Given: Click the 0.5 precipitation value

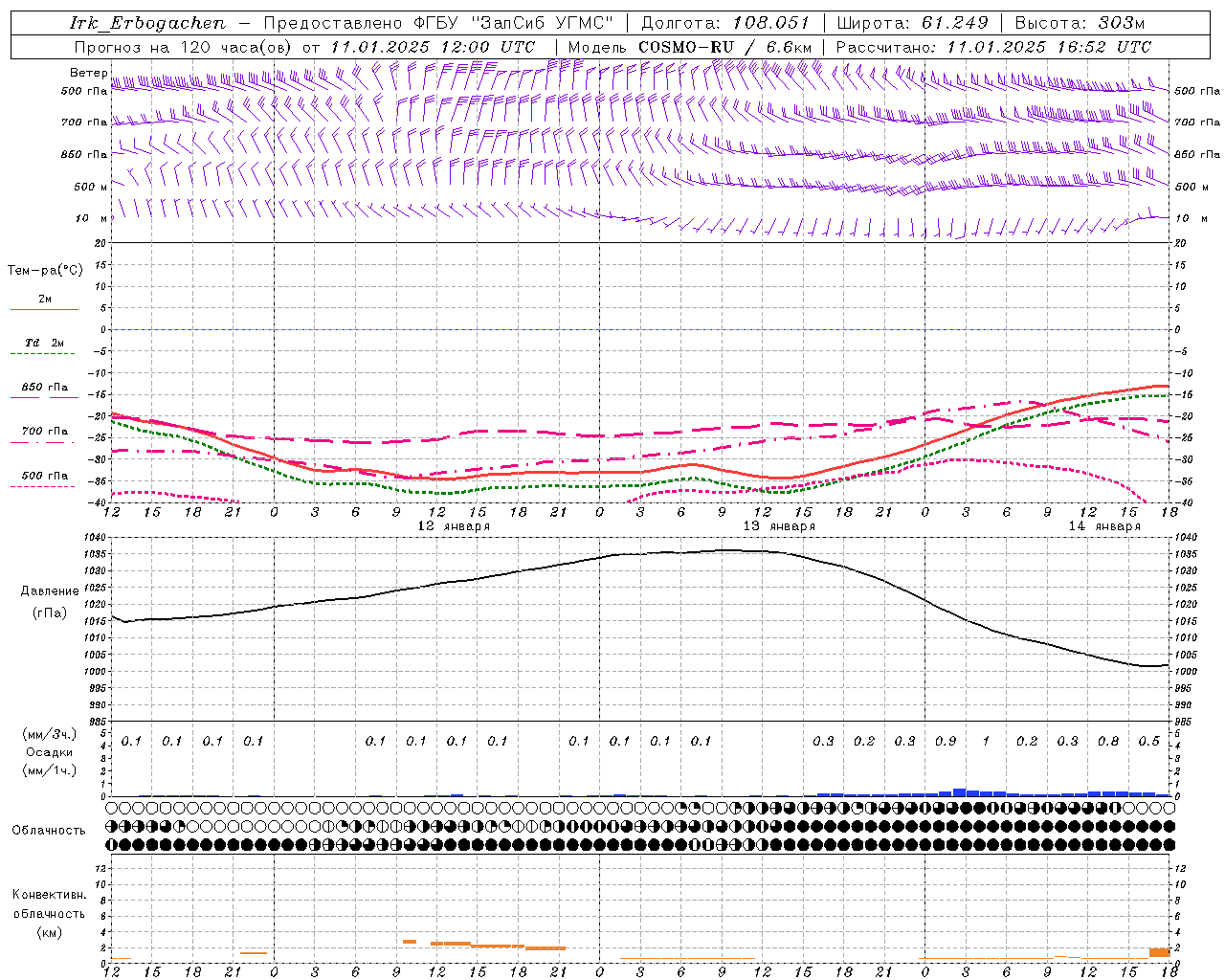Looking at the screenshot, I should coord(1149,741).
